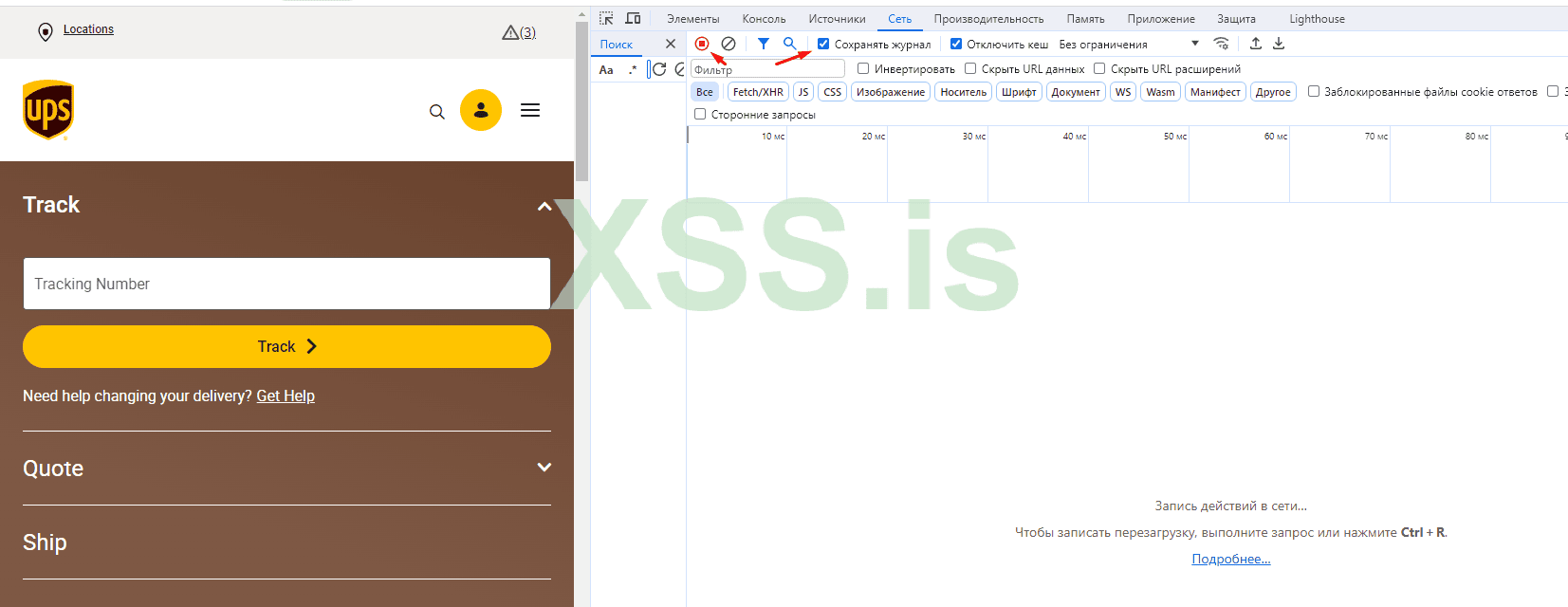Click the yellow Track button
The width and height of the screenshot is (1568, 607).
286,346
